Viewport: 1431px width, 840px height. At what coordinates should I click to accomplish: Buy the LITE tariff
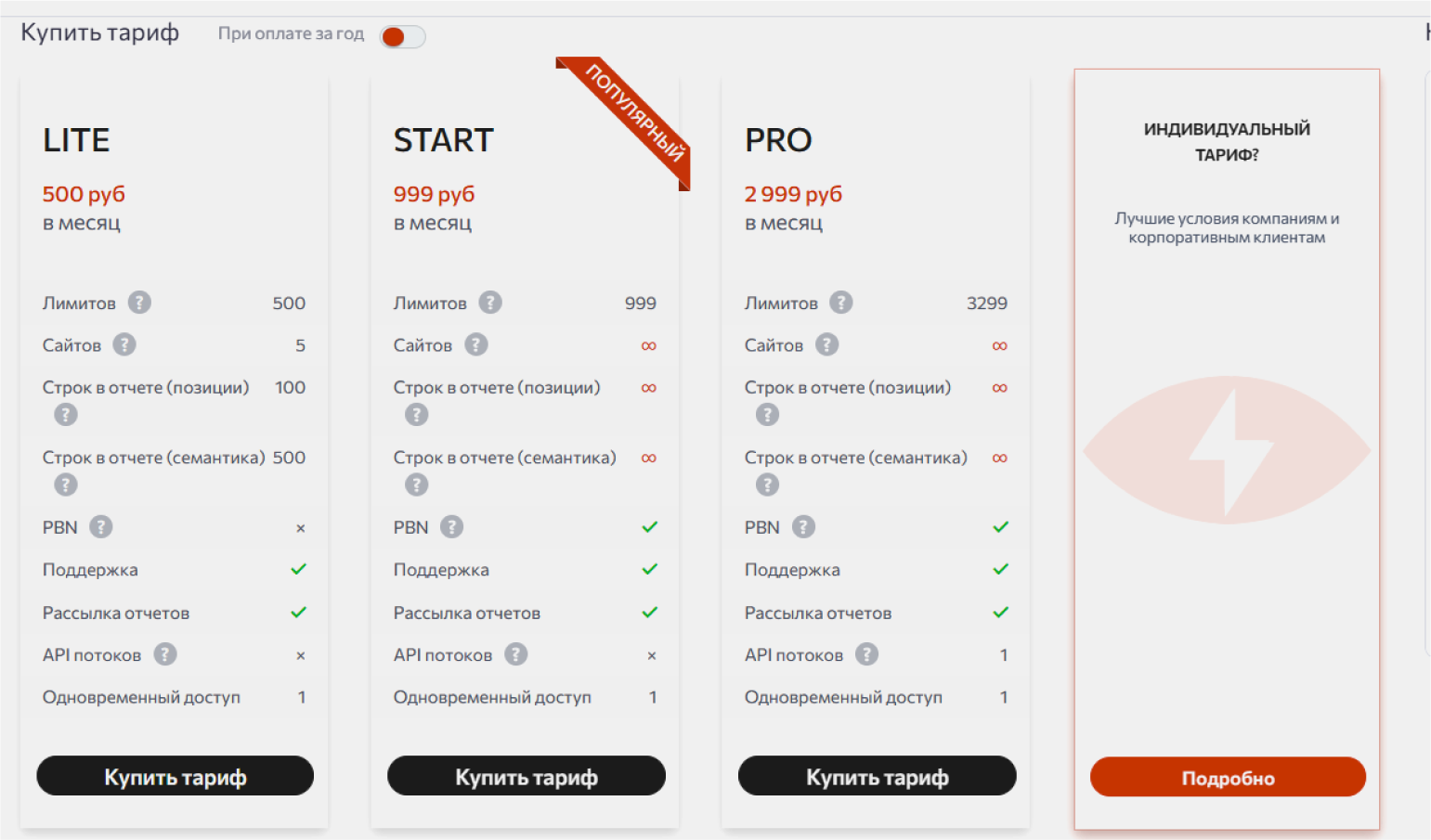point(175,776)
